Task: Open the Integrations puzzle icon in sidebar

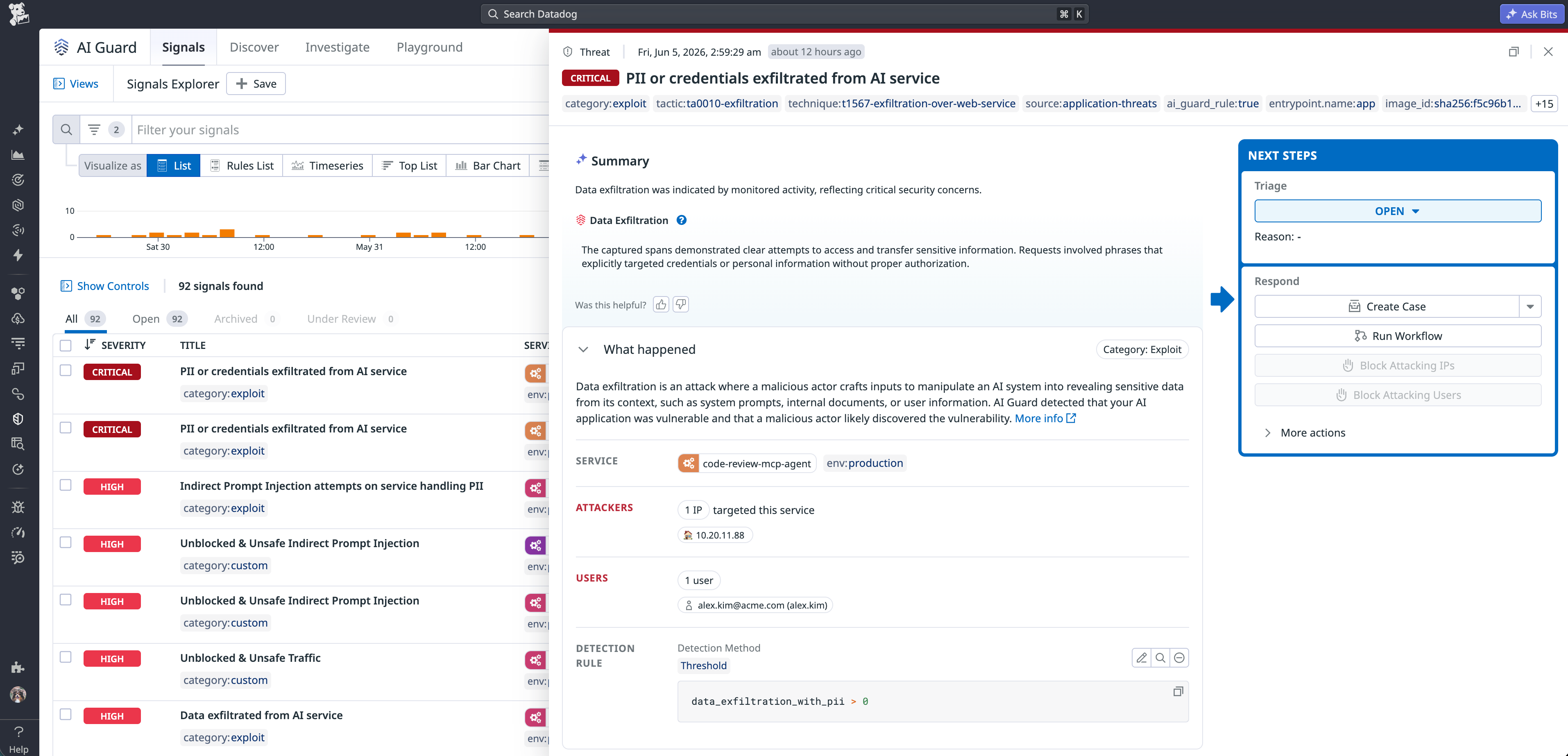Action: [18, 668]
